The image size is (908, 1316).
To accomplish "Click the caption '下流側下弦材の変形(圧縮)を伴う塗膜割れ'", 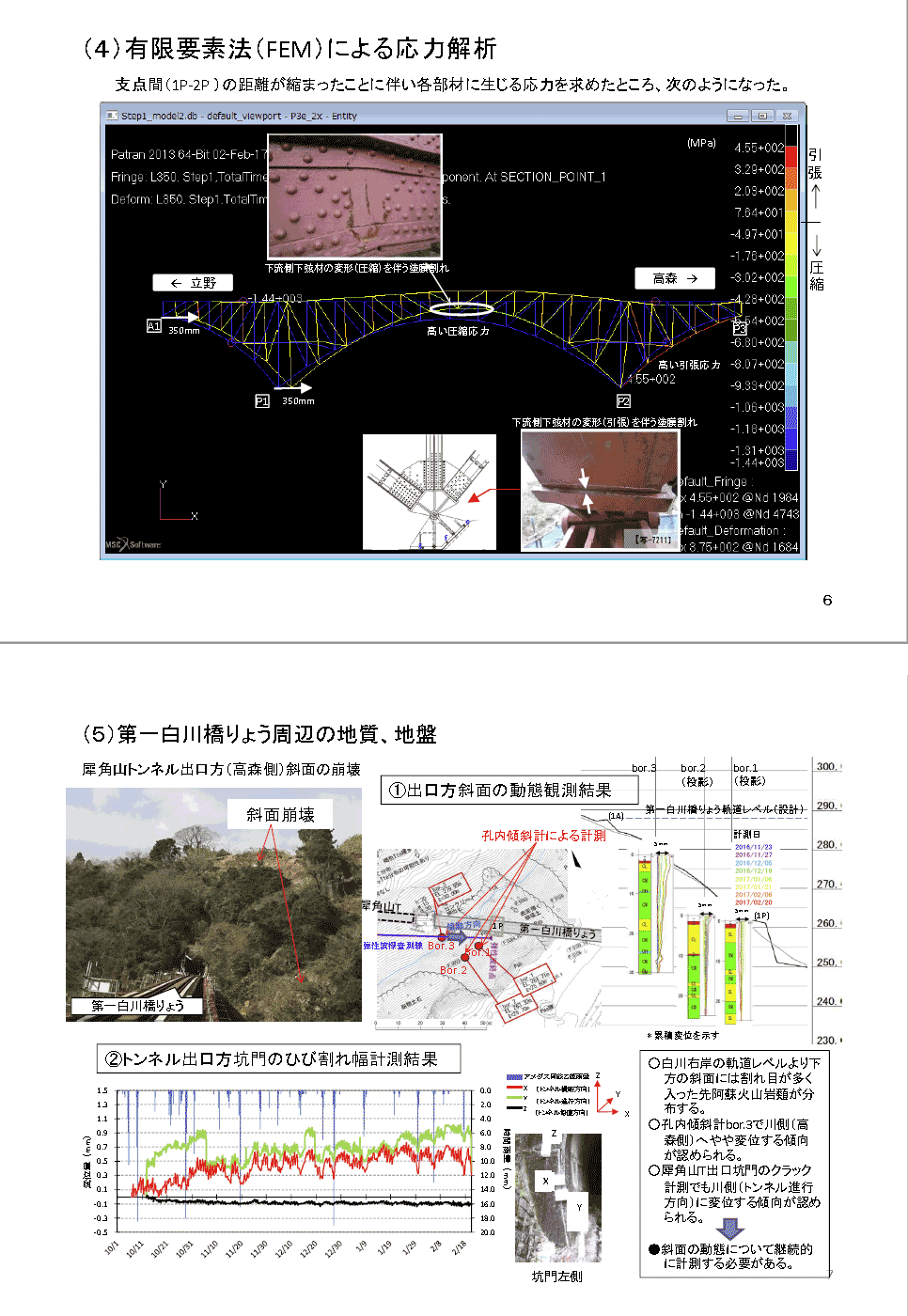I will pyautogui.click(x=357, y=268).
